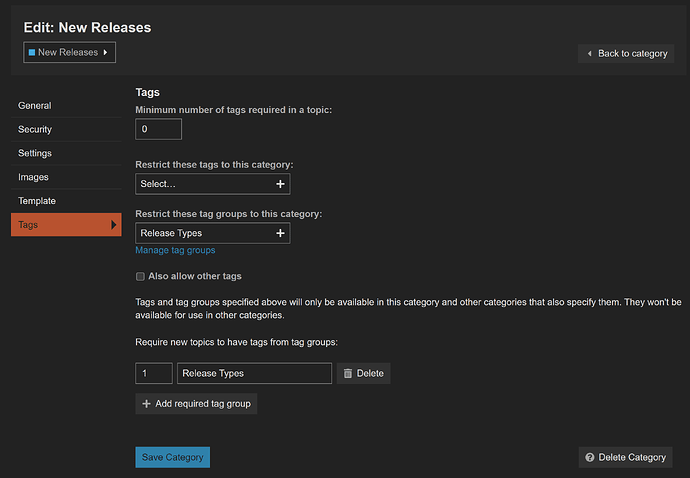Viewport: 690px width, 478px height.
Task: Click the Edit: New Releases heading
Action: (87, 27)
